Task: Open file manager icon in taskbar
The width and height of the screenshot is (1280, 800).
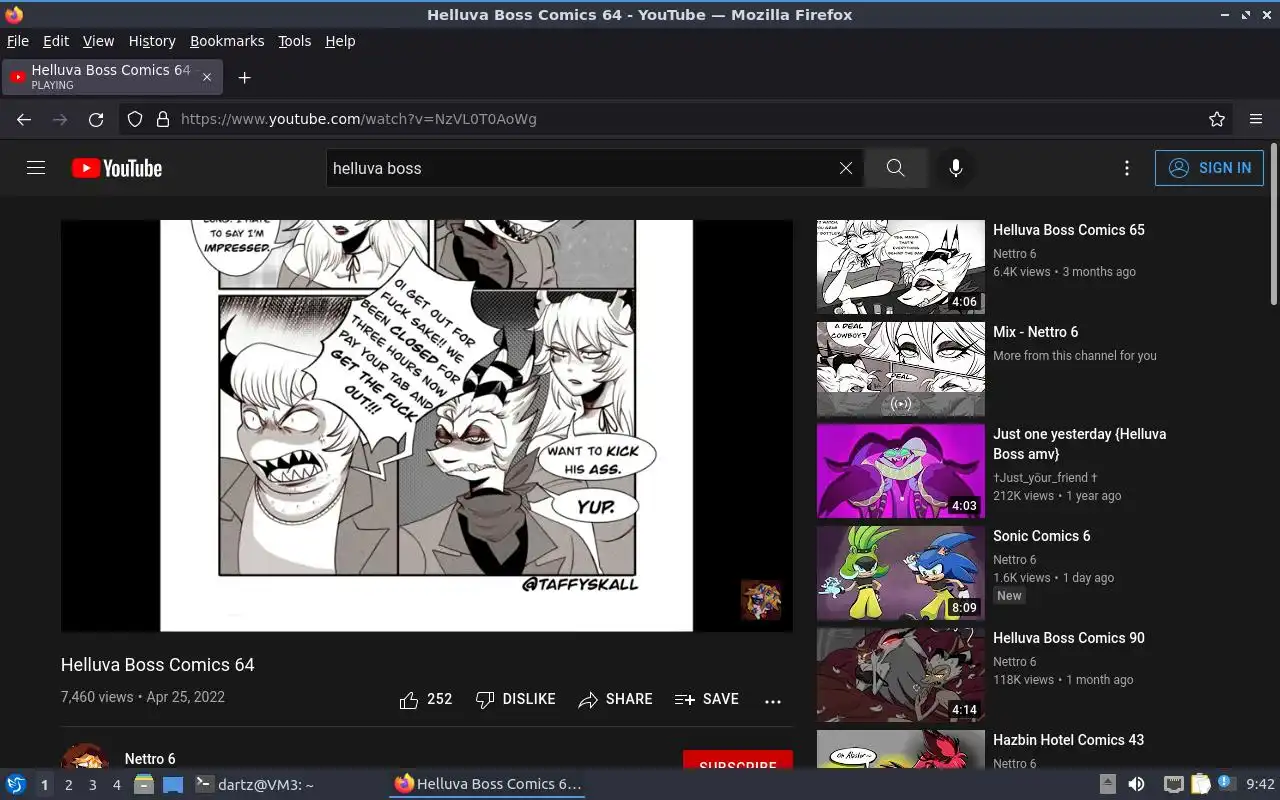Action: pos(144,784)
